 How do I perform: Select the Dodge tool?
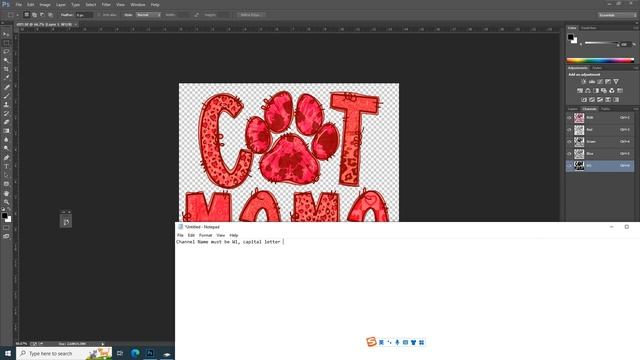pyautogui.click(x=6, y=148)
